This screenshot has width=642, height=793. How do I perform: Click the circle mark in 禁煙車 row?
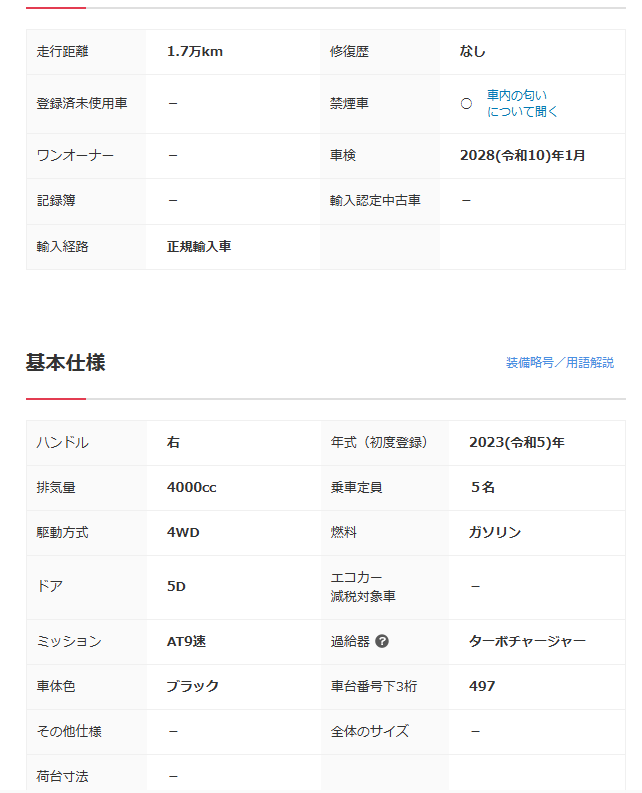pyautogui.click(x=466, y=103)
